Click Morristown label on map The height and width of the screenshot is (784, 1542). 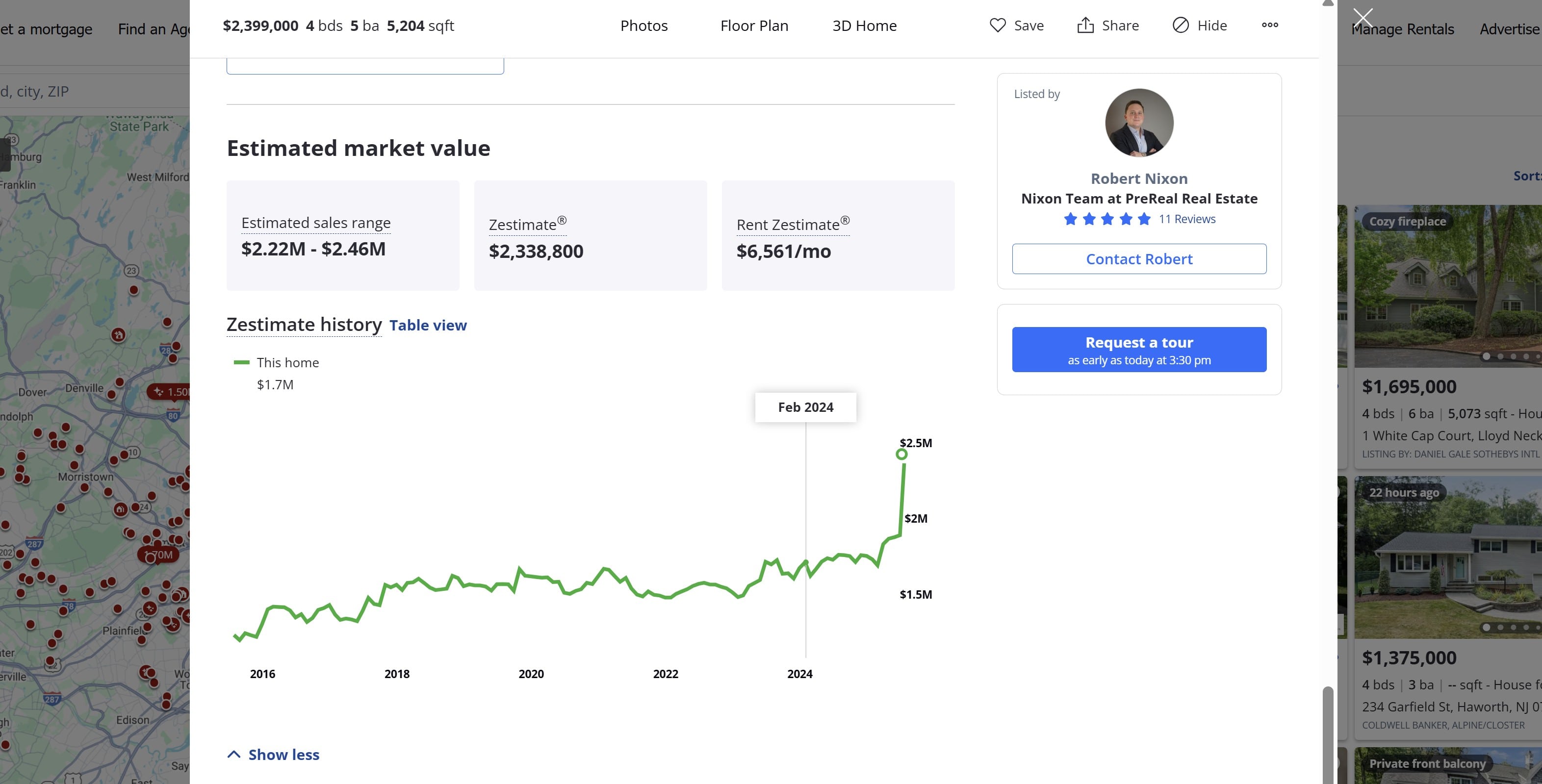click(86, 477)
